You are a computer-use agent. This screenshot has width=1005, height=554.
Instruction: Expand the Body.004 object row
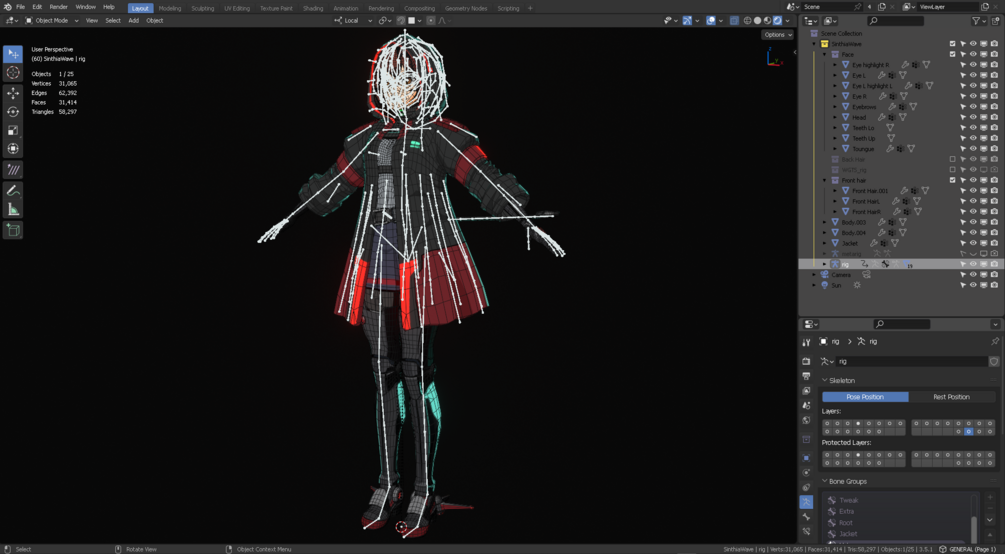pyautogui.click(x=825, y=233)
